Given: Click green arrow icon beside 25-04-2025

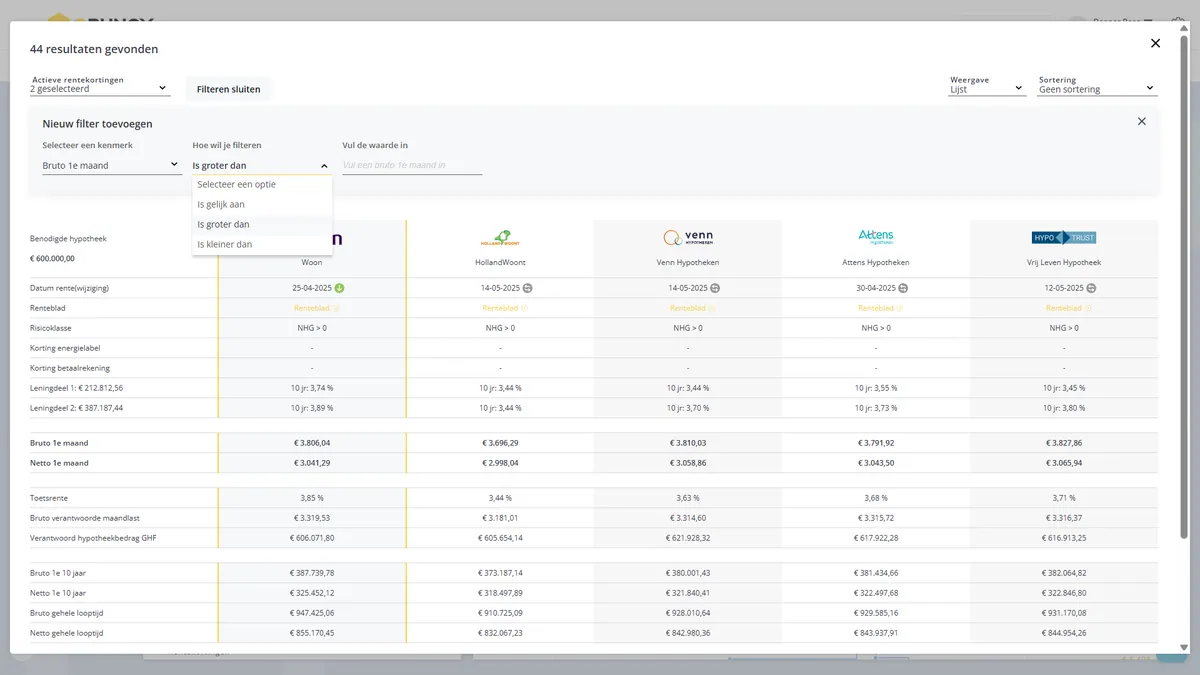Looking at the screenshot, I should 340,288.
